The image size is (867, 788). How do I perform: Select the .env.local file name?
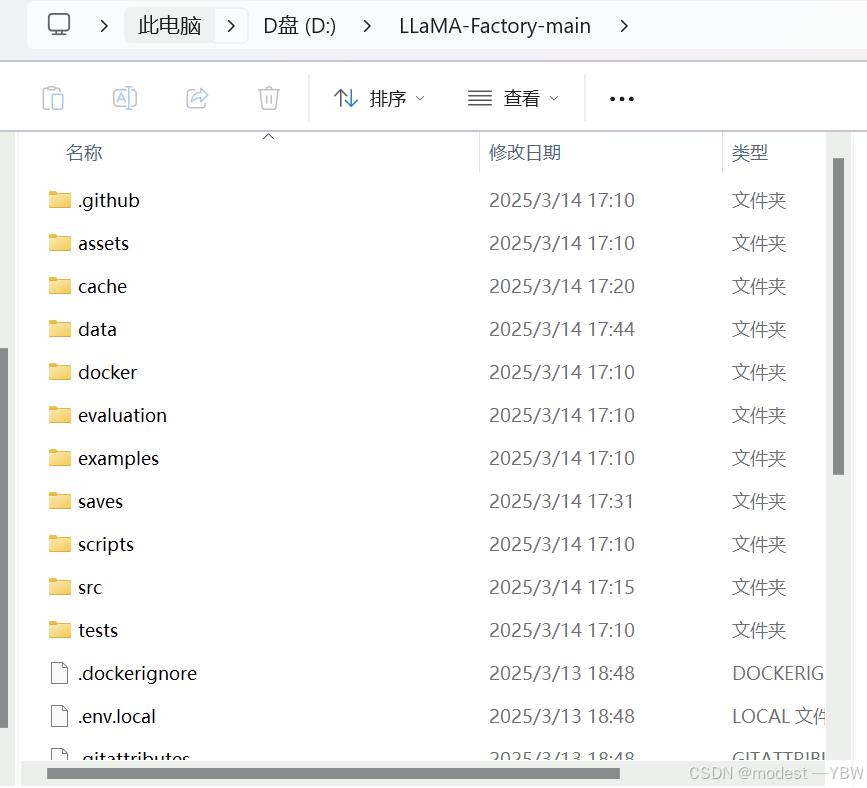117,717
